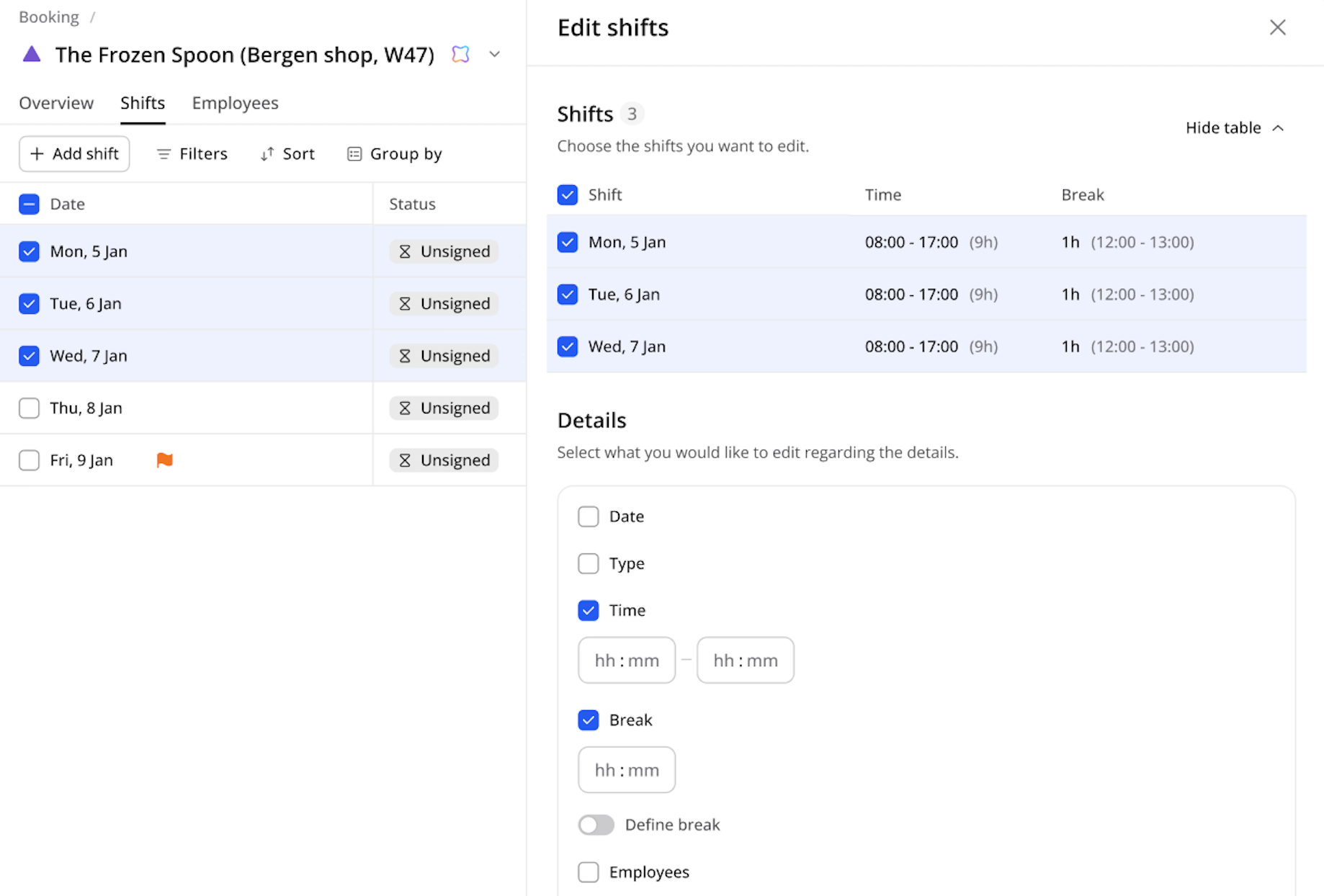The width and height of the screenshot is (1324, 896).
Task: Close the Edit shifts panel
Action: tap(1277, 27)
